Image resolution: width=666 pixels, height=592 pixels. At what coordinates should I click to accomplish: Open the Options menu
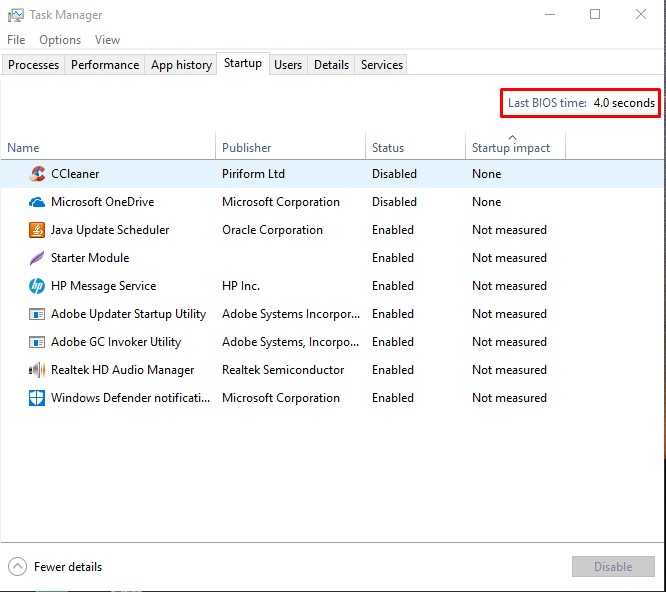tap(60, 40)
